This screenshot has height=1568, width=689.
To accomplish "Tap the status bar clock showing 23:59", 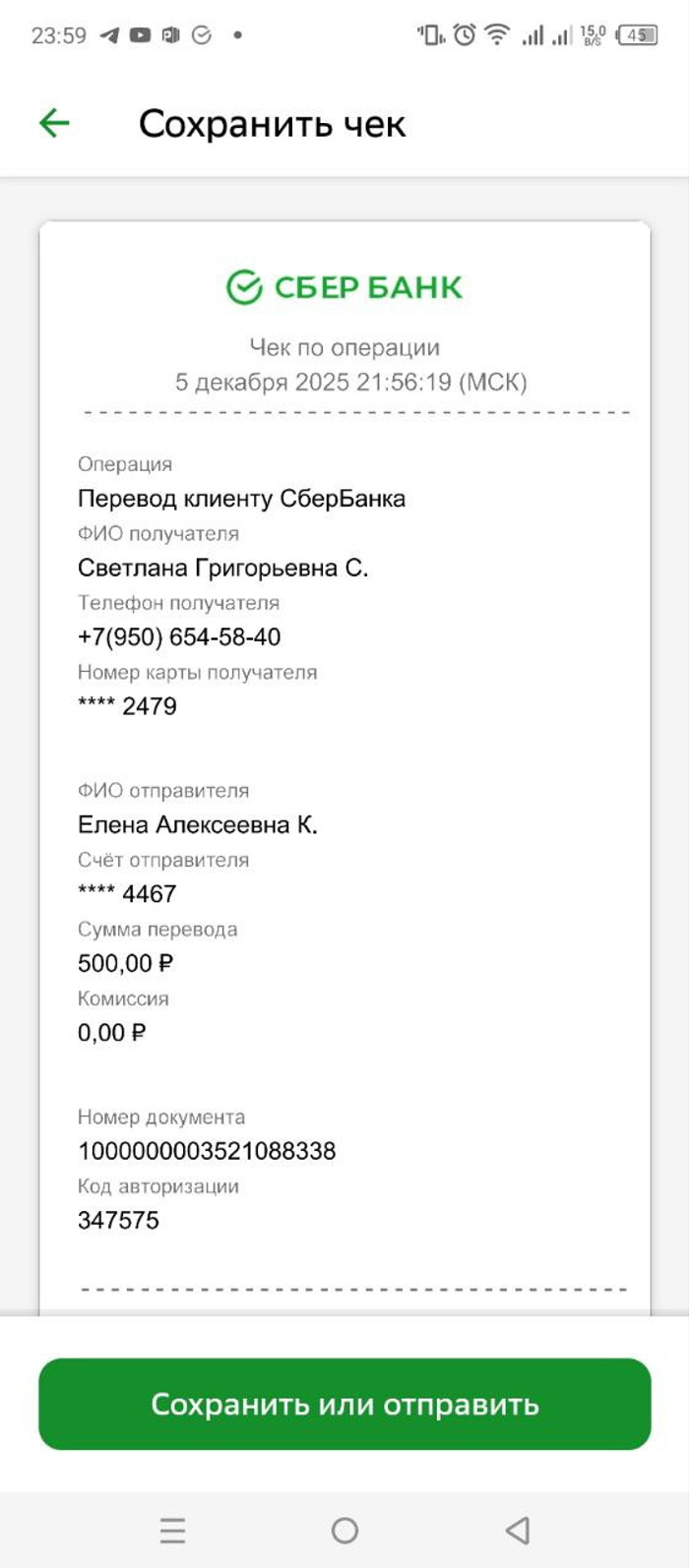I will [x=59, y=35].
